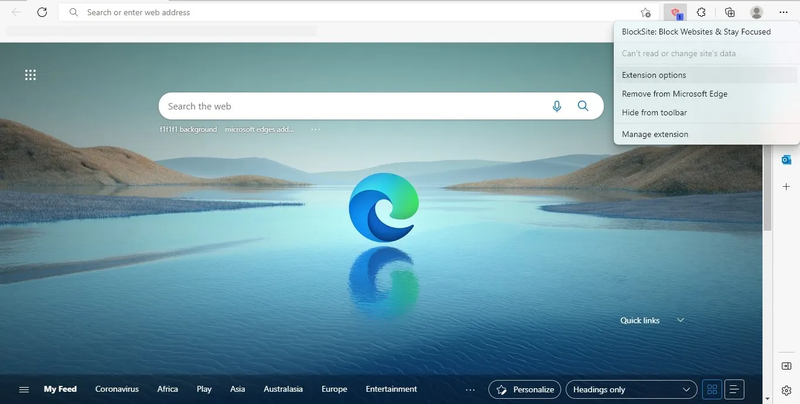Open the feed hamburger menu

pos(24,390)
